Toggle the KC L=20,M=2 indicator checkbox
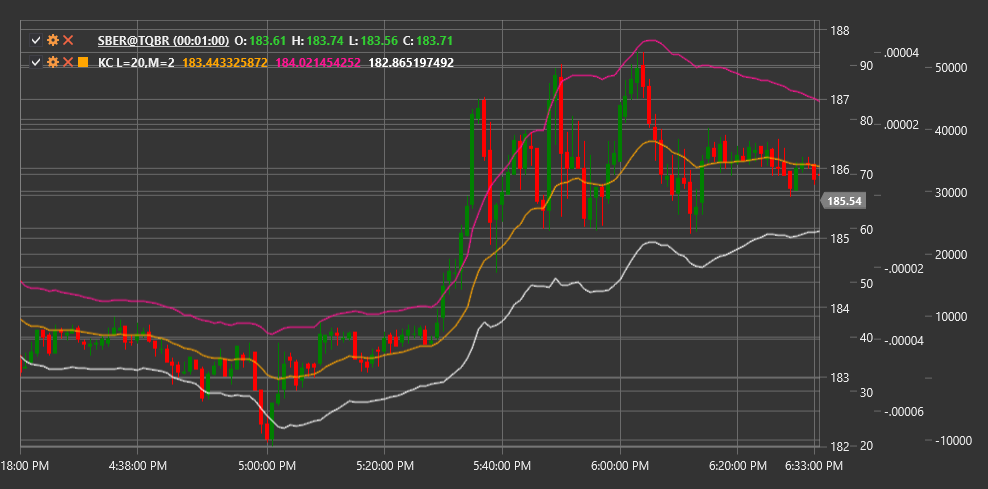The width and height of the screenshot is (988, 489). point(36,62)
